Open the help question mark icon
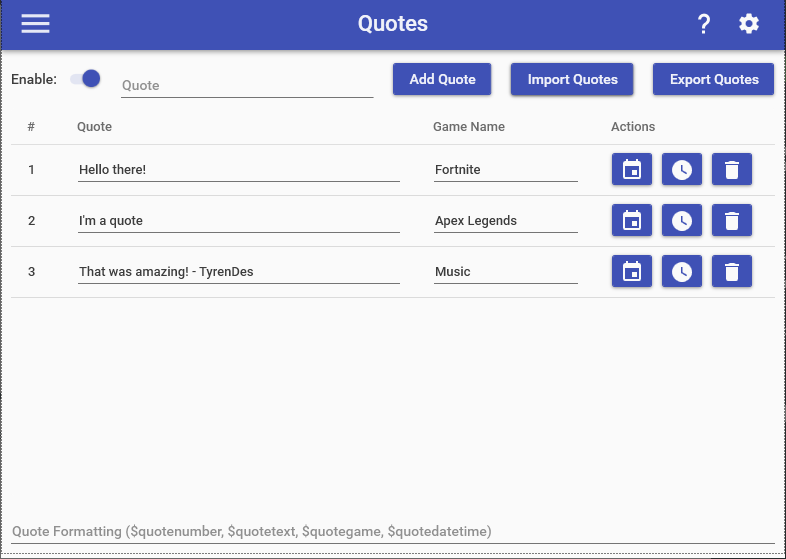Viewport: 786px width, 559px height. 703,24
